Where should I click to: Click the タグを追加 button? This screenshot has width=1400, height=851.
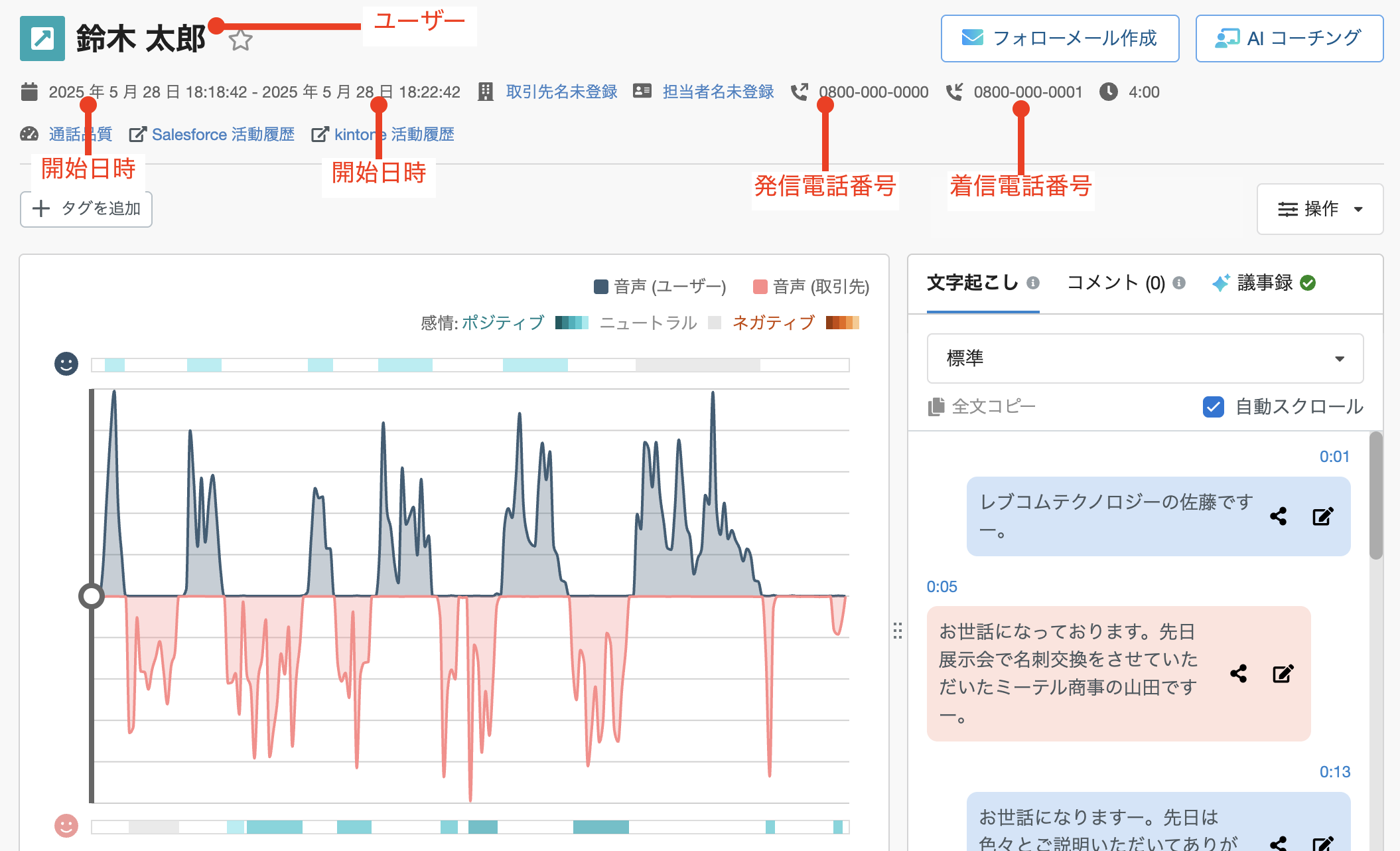86,209
